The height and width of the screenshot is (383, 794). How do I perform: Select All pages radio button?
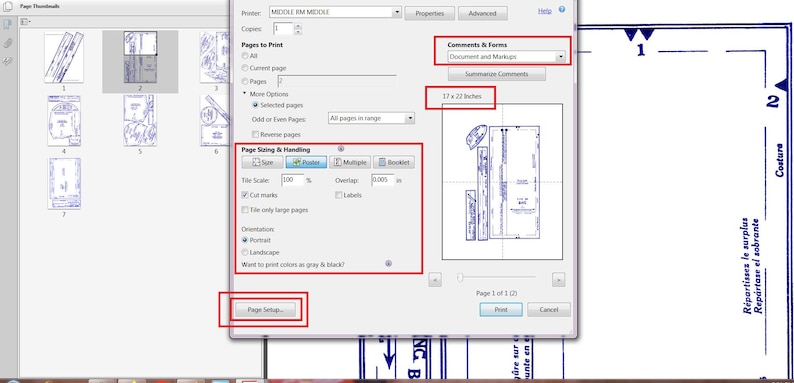click(x=245, y=56)
